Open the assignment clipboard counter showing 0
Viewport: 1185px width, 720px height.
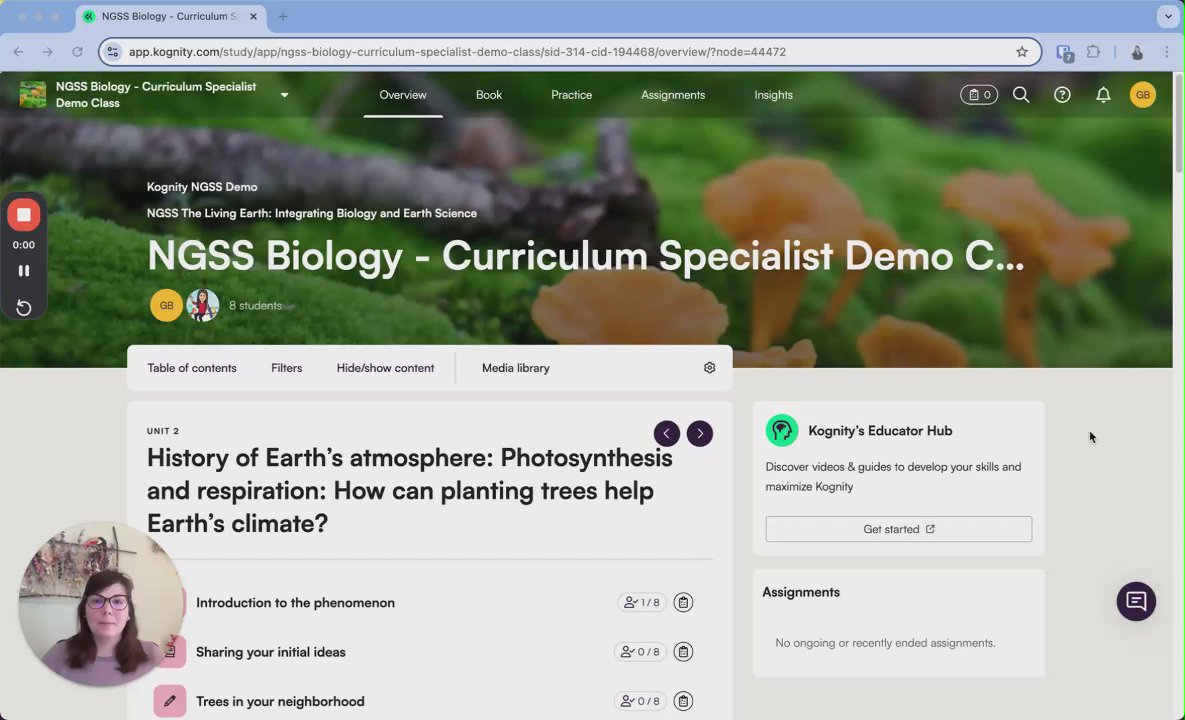(x=979, y=94)
